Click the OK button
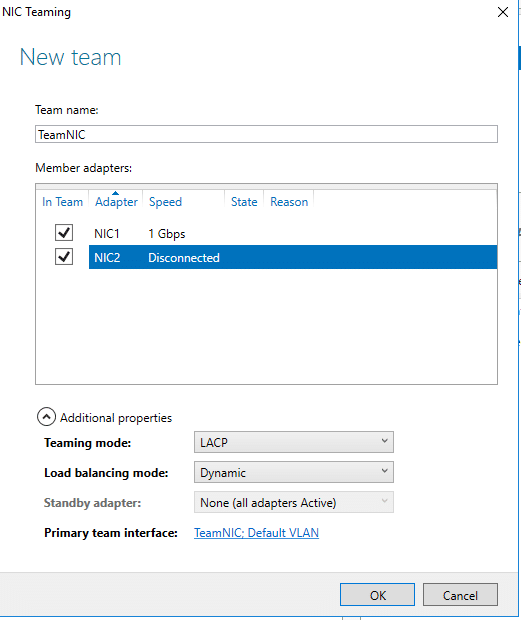 [377, 595]
